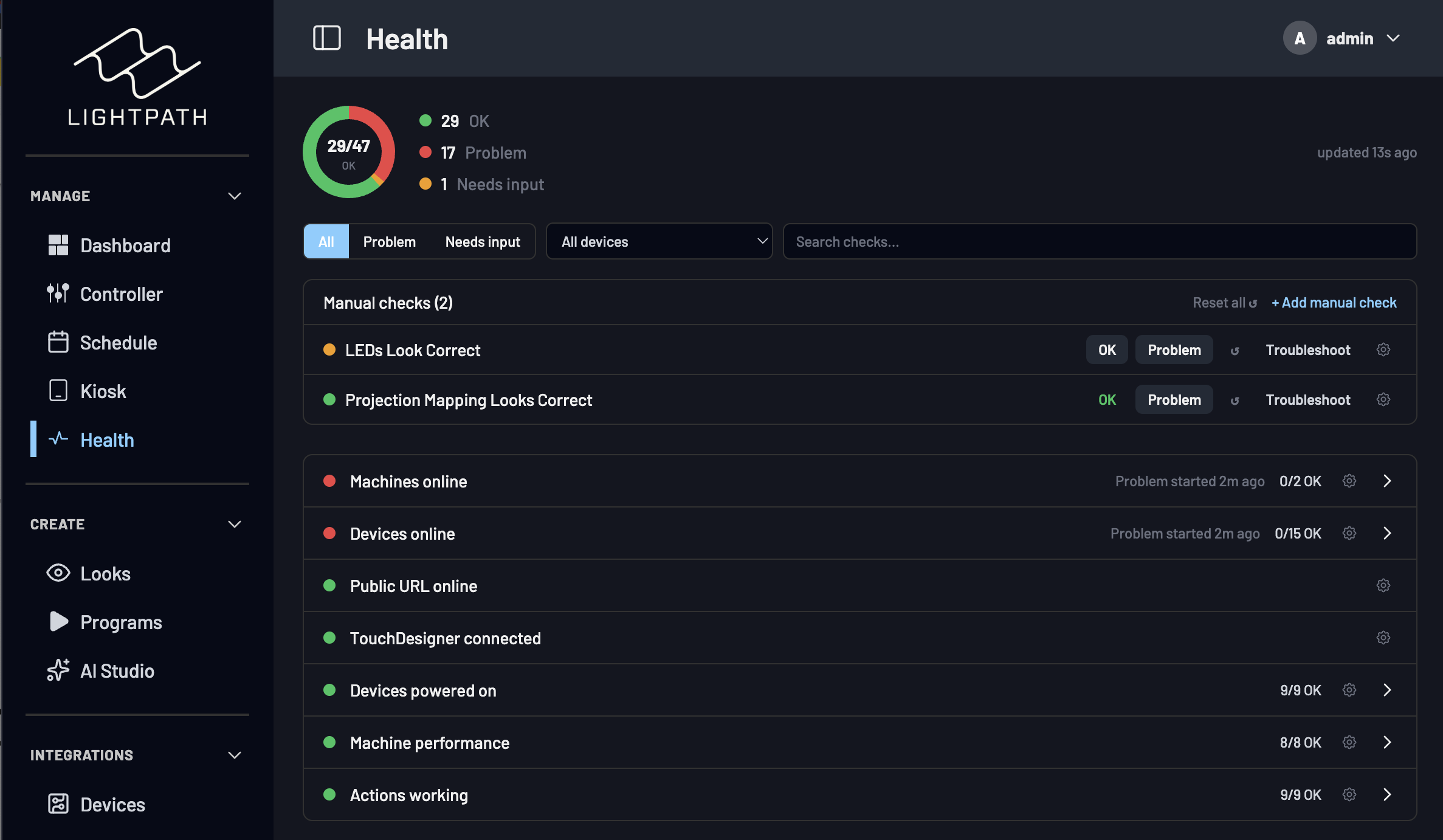Troubleshoot LEDs Look Correct
Viewport: 1443px width, 840px height.
[1308, 349]
